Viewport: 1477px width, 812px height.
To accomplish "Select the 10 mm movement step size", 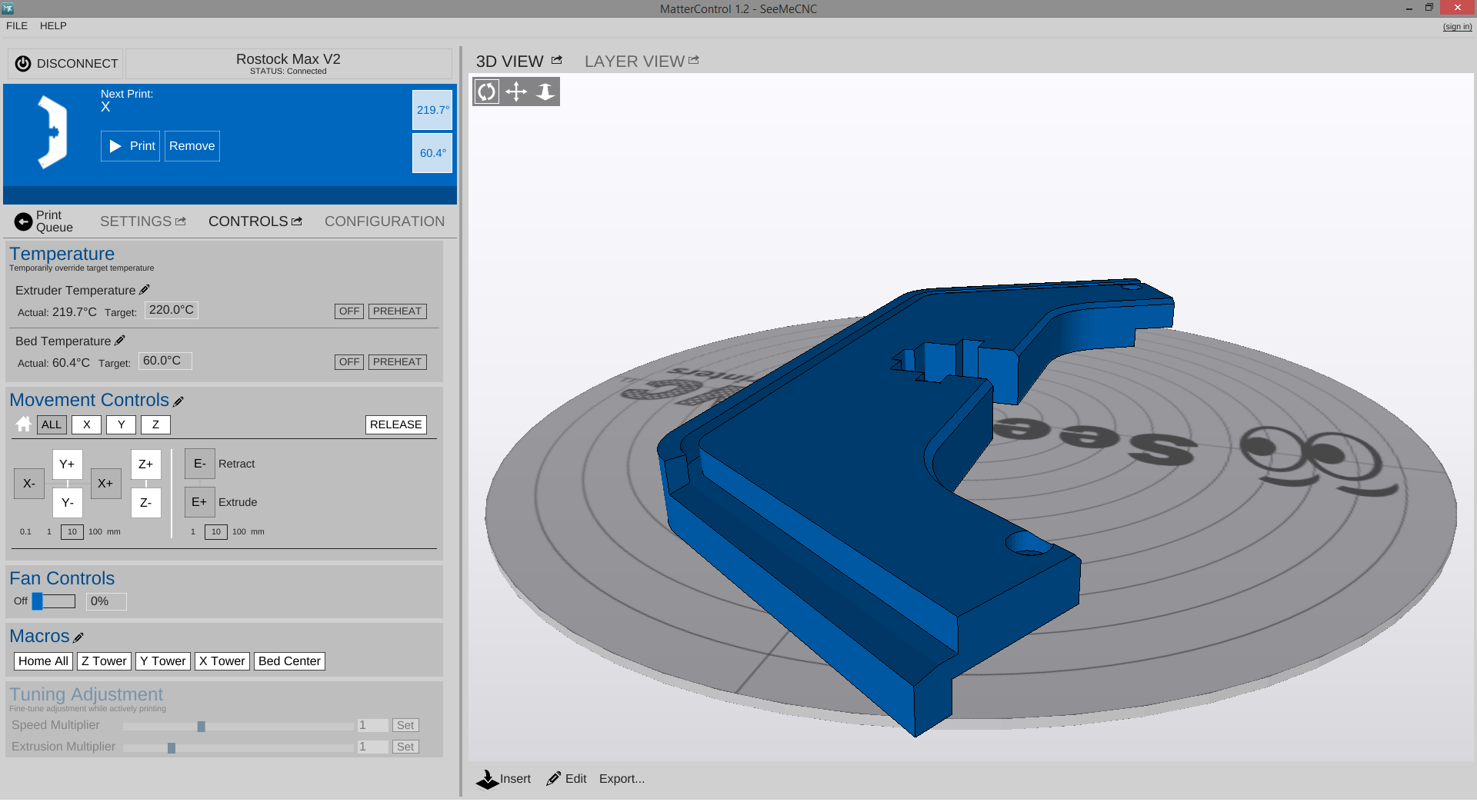I will coord(72,532).
